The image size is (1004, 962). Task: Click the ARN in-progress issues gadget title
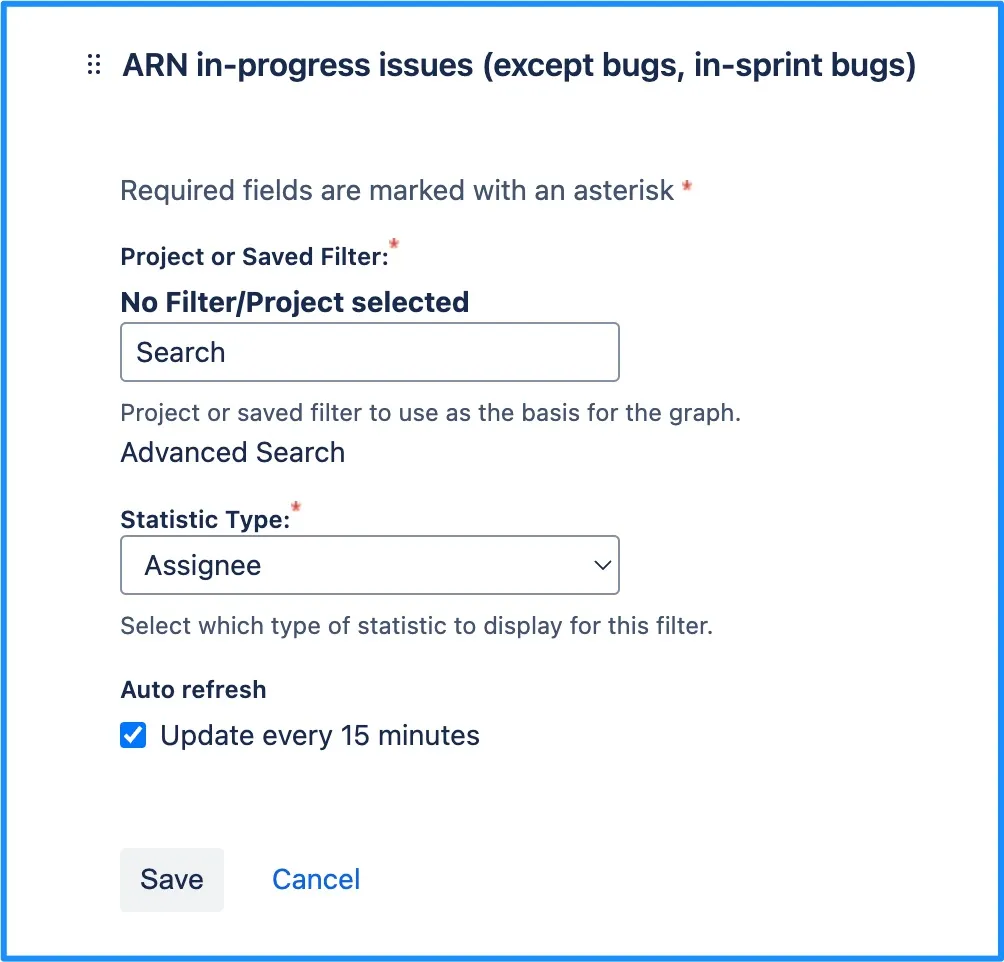(x=519, y=66)
